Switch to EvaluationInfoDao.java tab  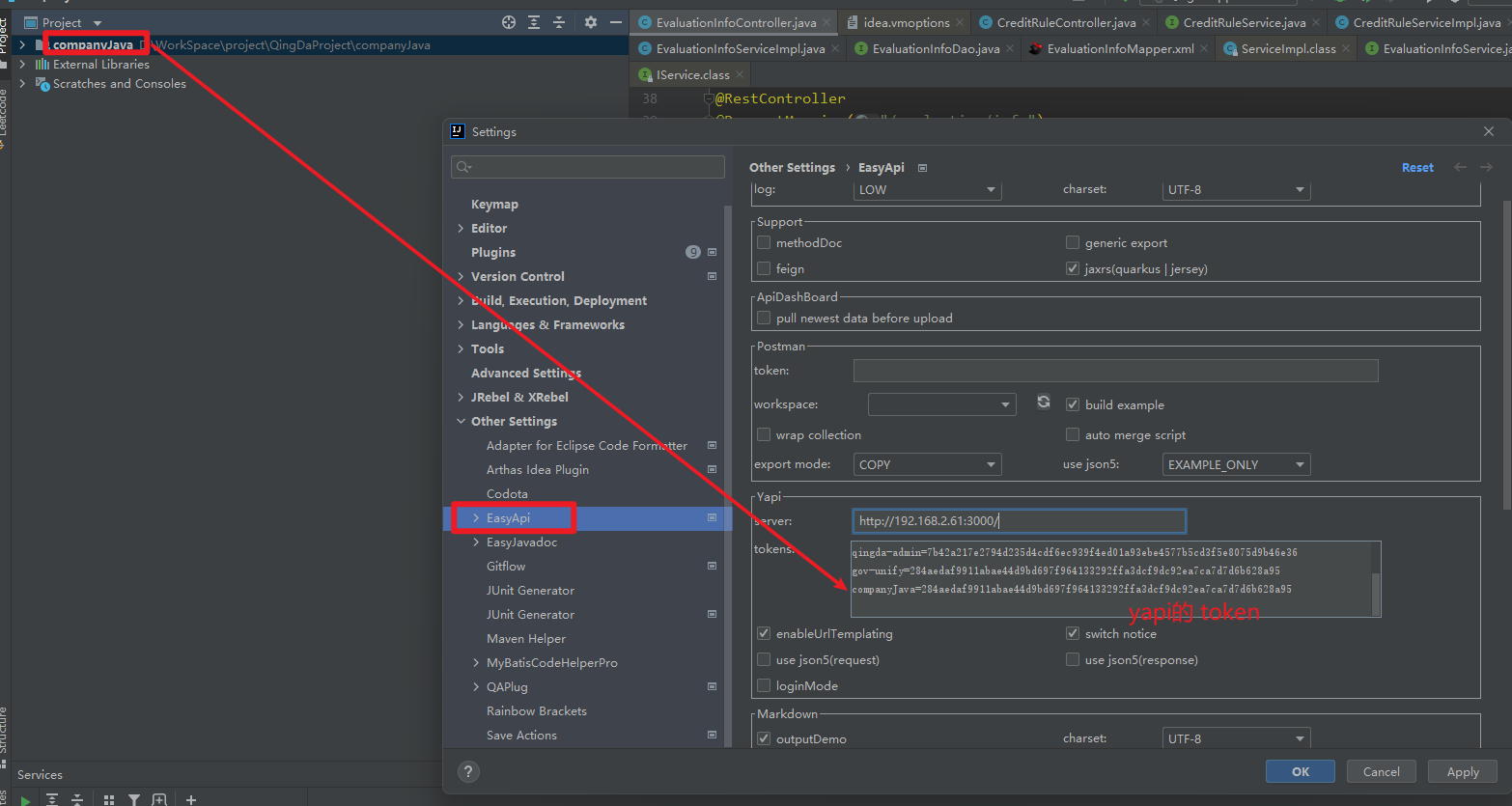coord(936,48)
